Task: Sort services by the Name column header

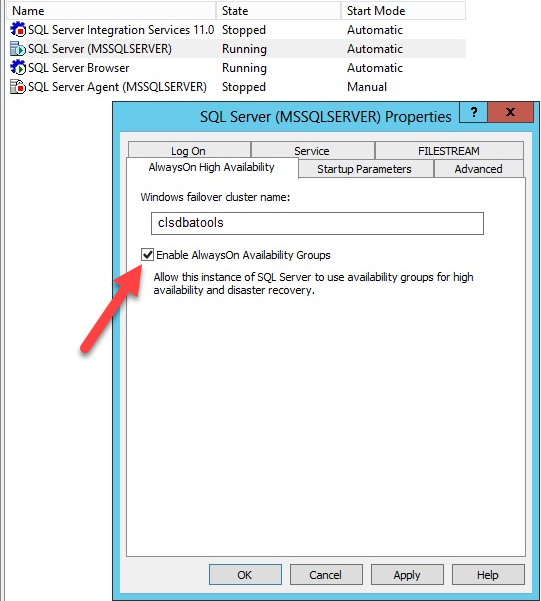Action: 111,11
